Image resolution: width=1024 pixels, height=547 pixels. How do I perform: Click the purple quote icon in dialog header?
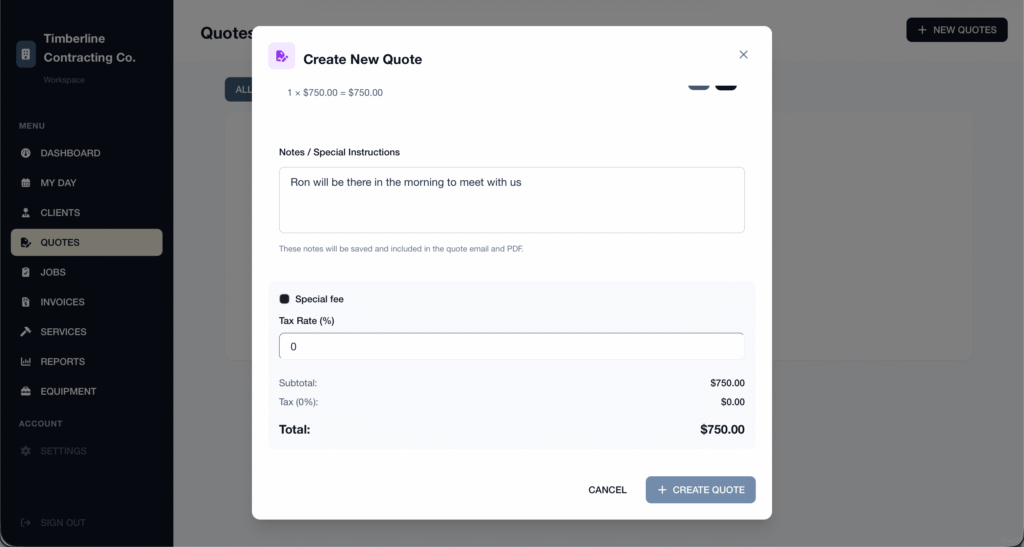point(281,56)
